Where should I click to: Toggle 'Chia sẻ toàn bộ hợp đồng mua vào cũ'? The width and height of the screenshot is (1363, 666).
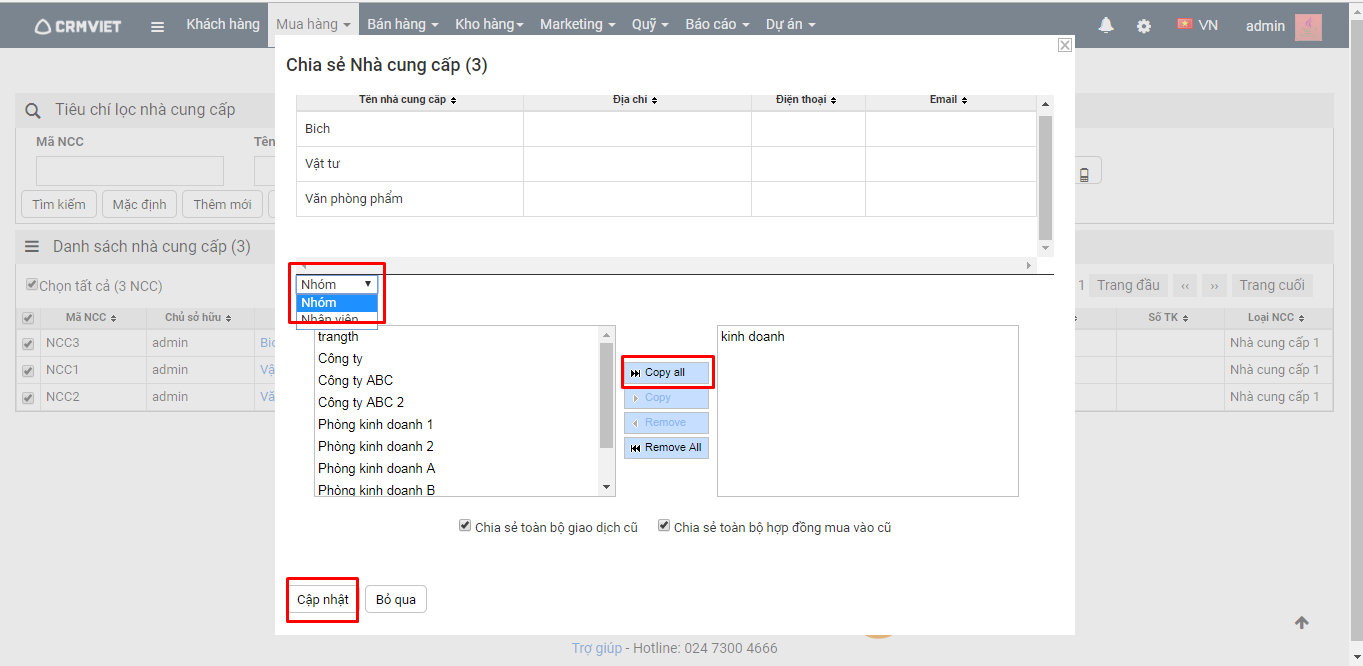[664, 526]
